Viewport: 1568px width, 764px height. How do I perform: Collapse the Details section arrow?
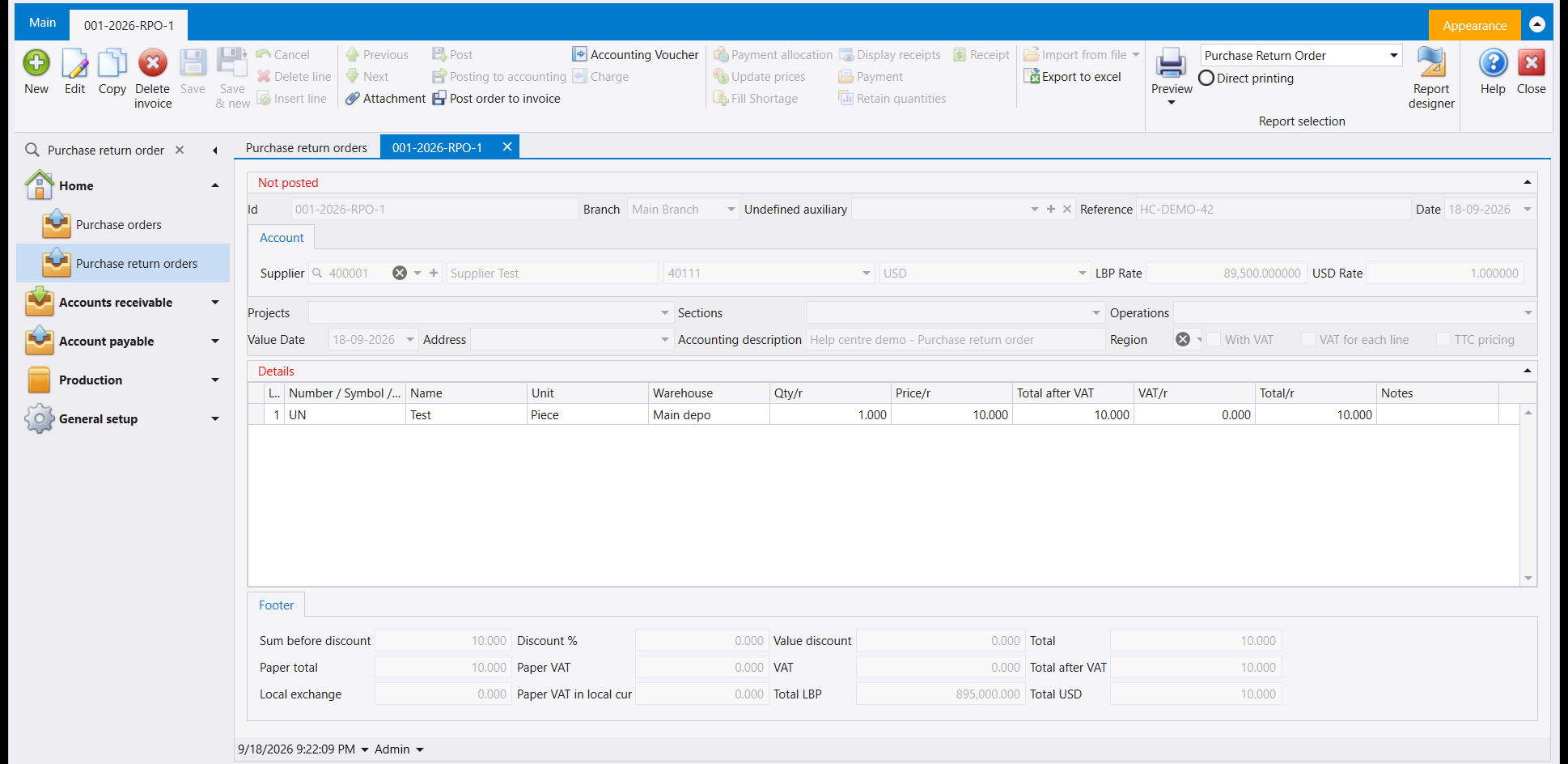(x=1528, y=371)
